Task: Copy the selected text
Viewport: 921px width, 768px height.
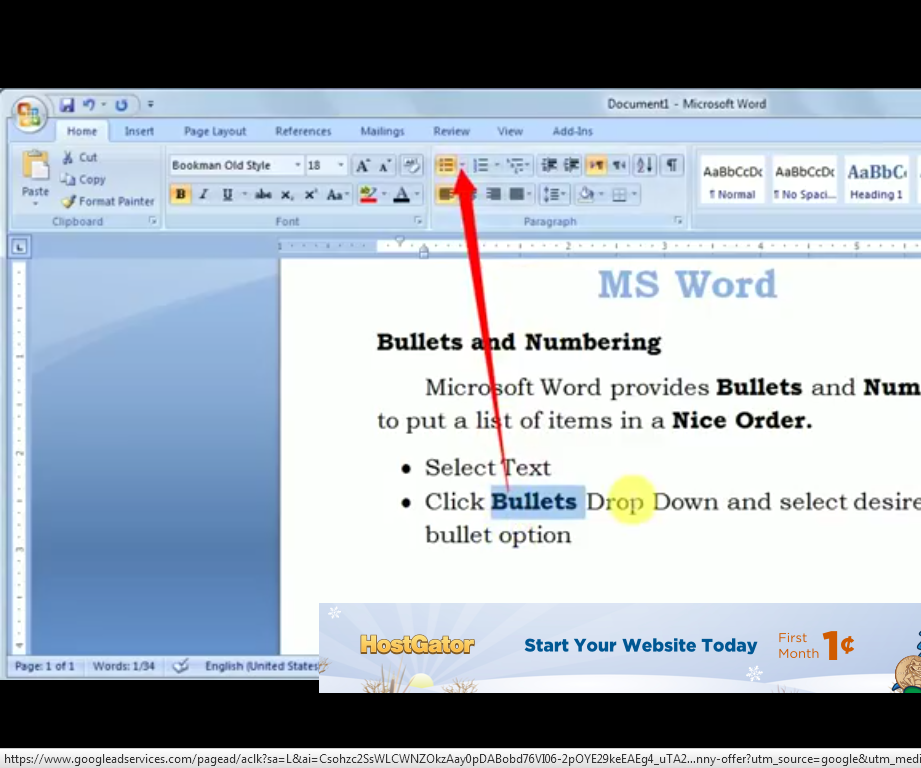Action: click(x=83, y=179)
